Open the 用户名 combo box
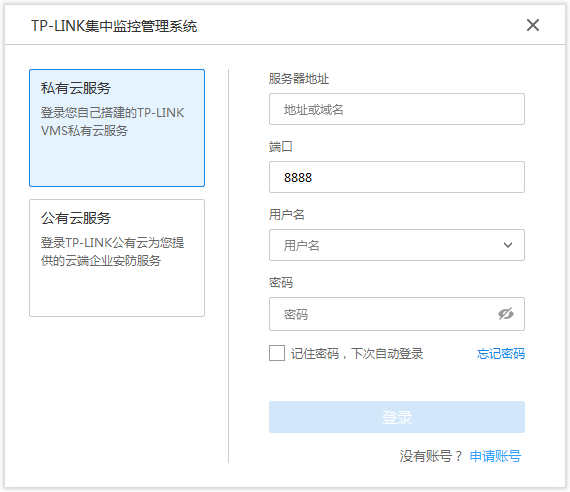 397,245
